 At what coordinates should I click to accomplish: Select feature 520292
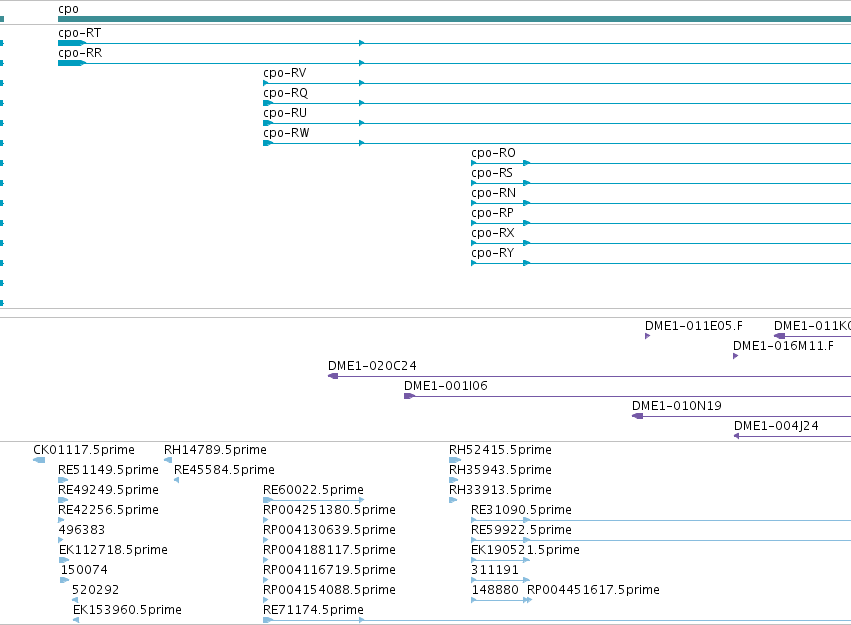click(x=95, y=590)
